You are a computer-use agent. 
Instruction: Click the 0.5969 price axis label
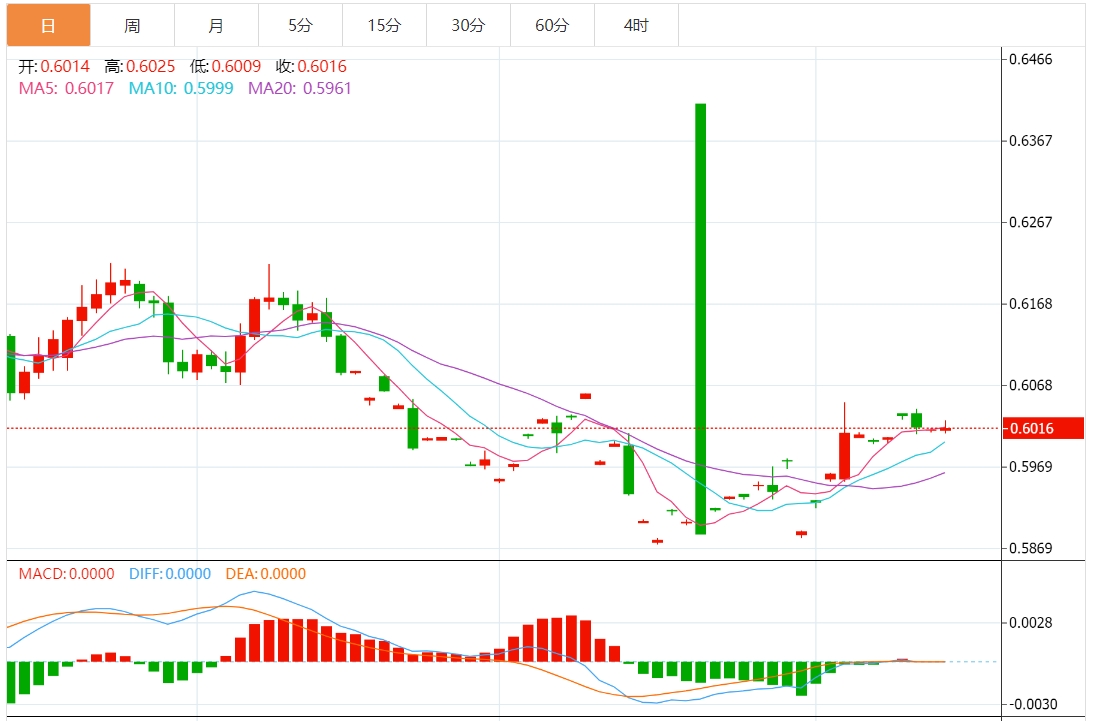1030,467
